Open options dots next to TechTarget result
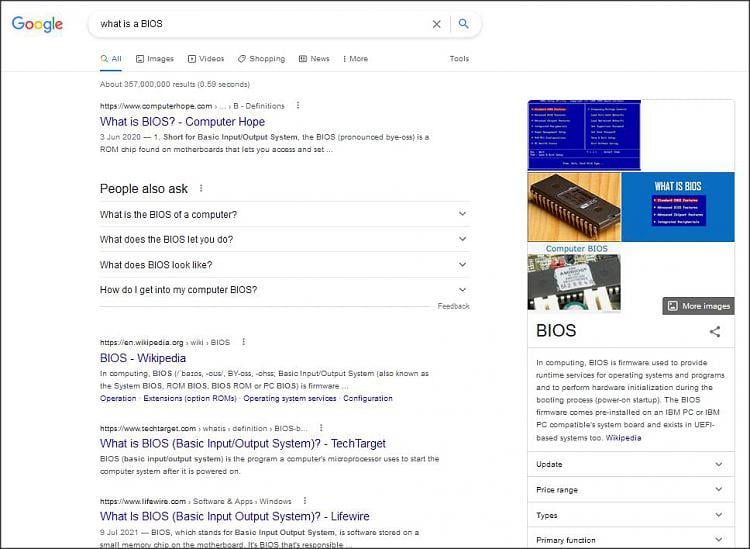Image resolution: width=750 pixels, height=549 pixels. pos(321,428)
